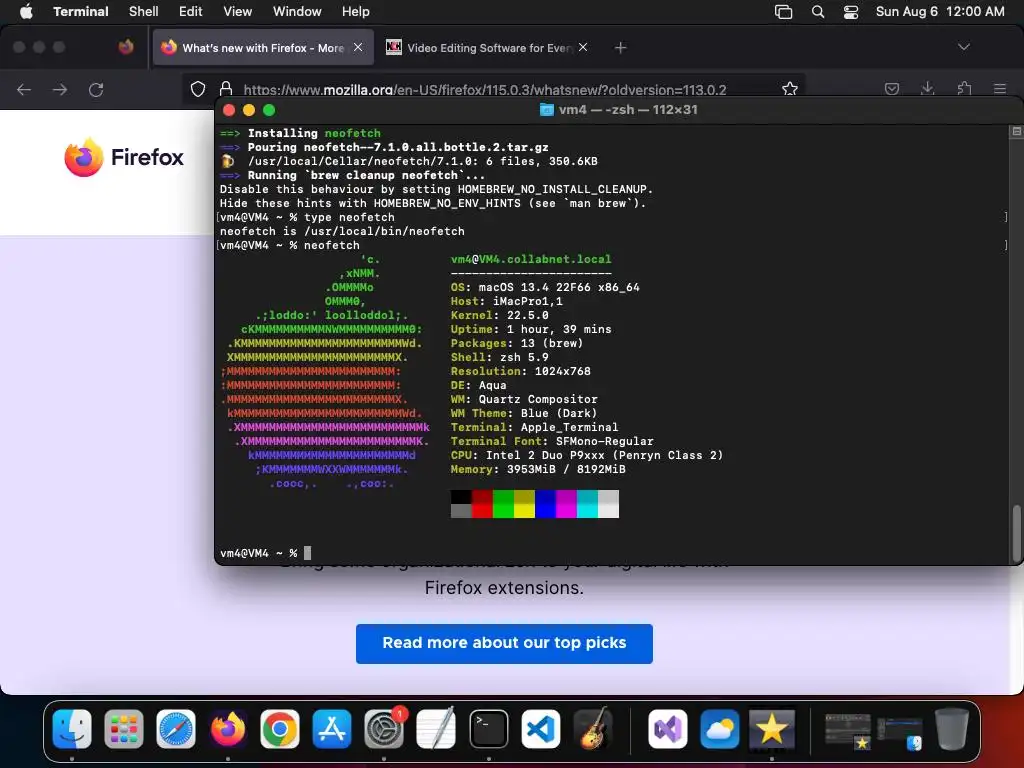This screenshot has width=1024, height=768.
Task: Select the Video Editing Software tab
Action: (x=487, y=48)
